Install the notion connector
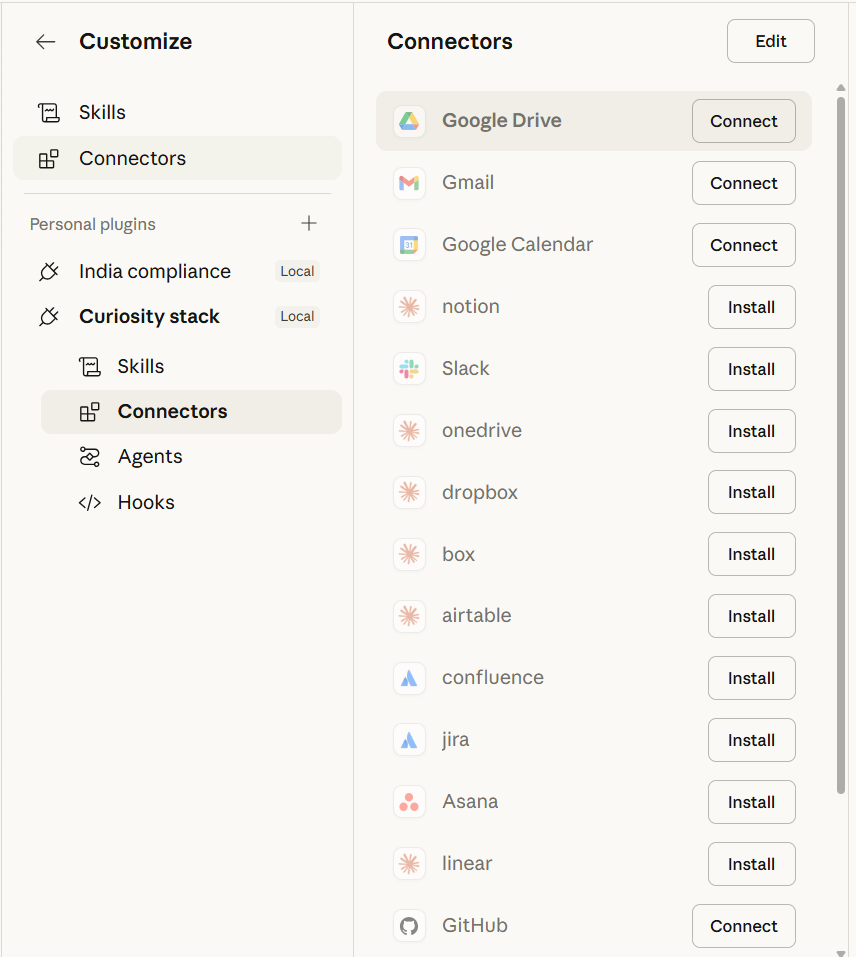 (x=752, y=307)
